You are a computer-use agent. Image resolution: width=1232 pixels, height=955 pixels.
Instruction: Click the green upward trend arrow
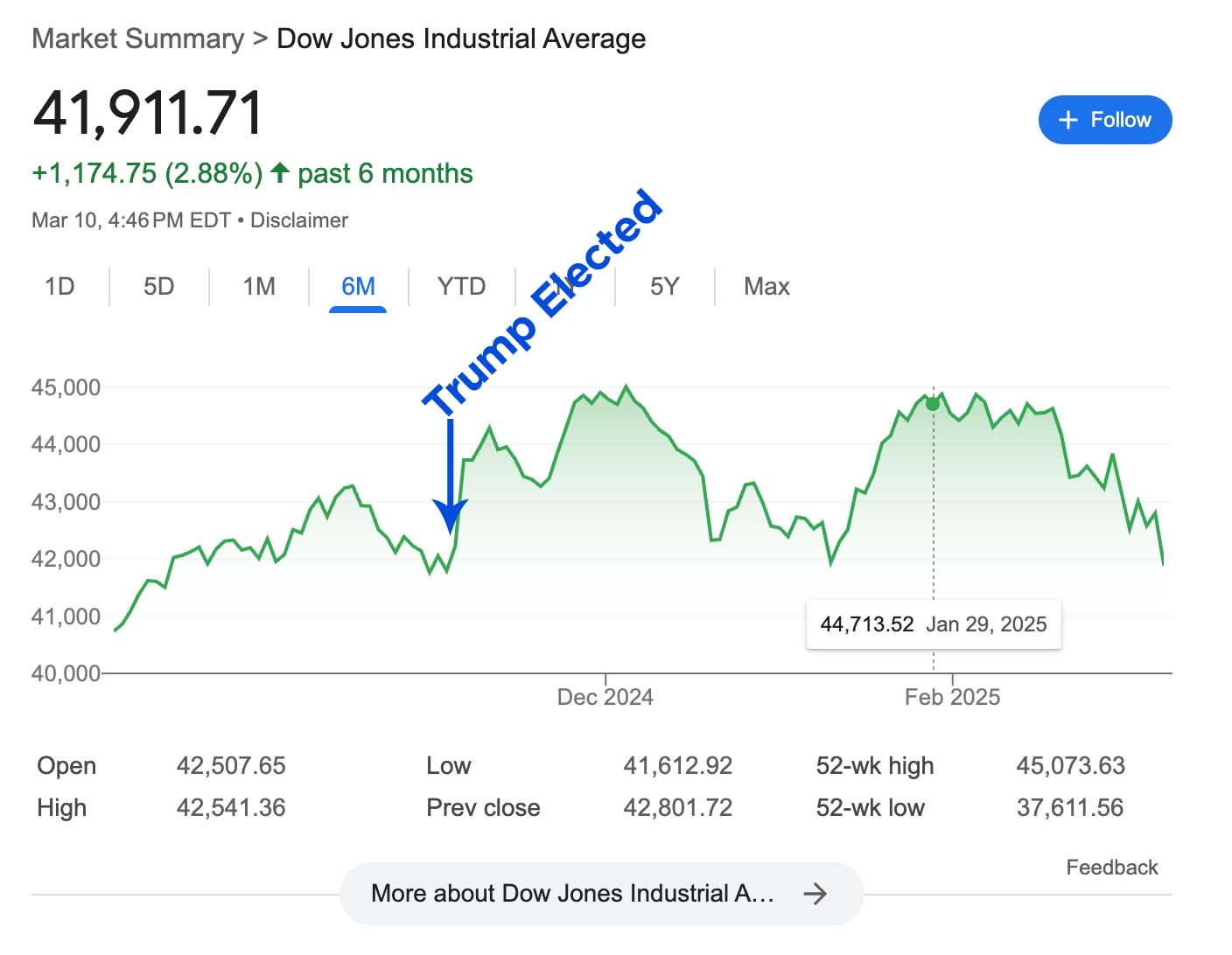(280, 173)
